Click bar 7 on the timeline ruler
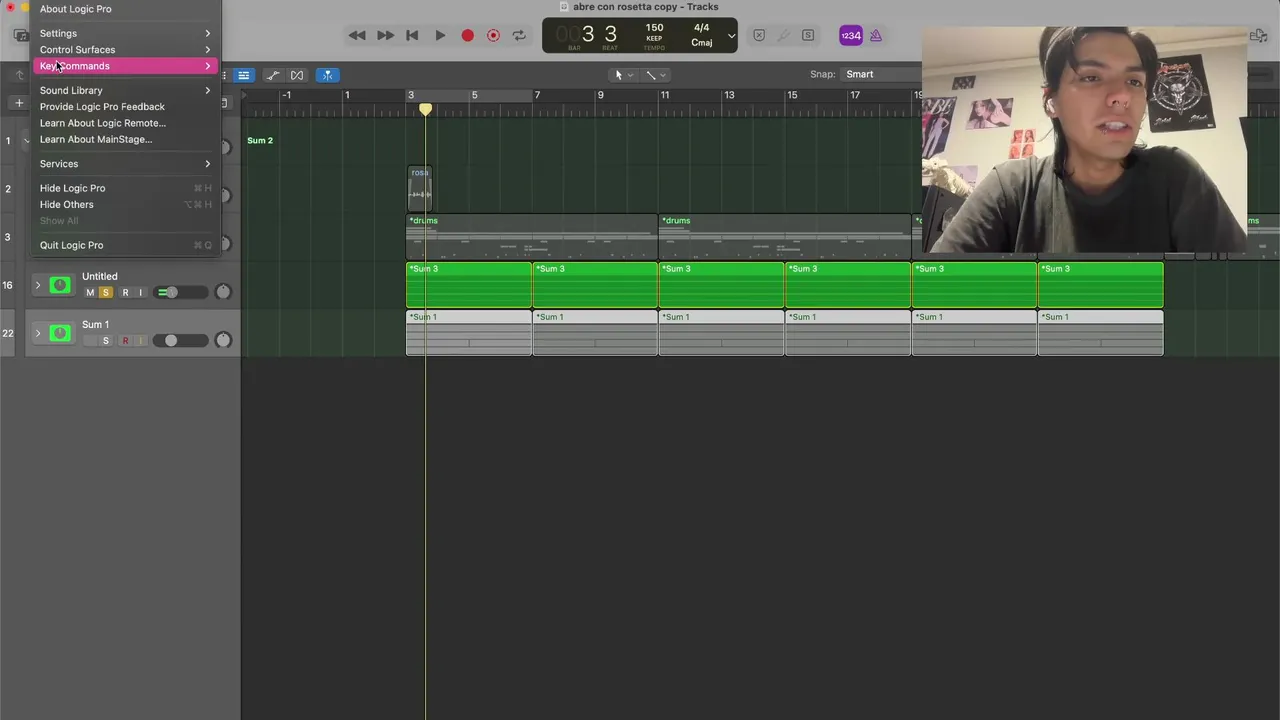This screenshot has width=1280, height=720. (537, 95)
